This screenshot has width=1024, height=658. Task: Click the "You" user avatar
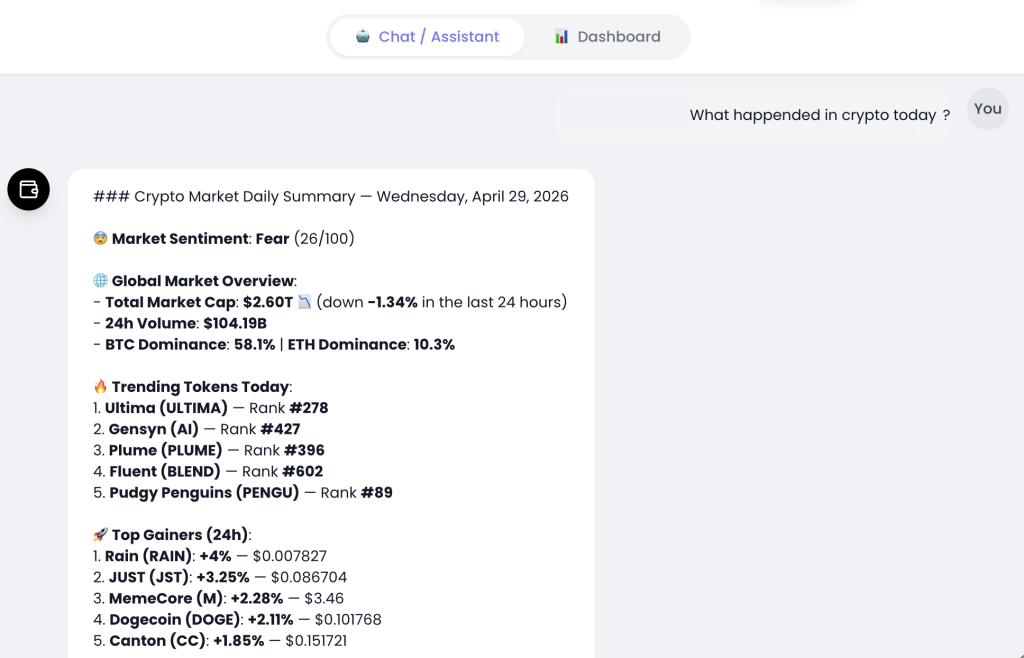(x=987, y=109)
